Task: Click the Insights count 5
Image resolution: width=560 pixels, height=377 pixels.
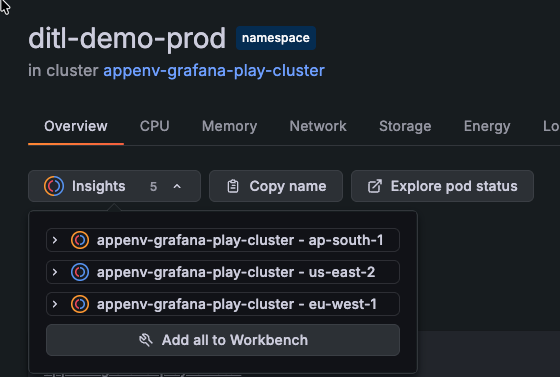Action: (153, 186)
